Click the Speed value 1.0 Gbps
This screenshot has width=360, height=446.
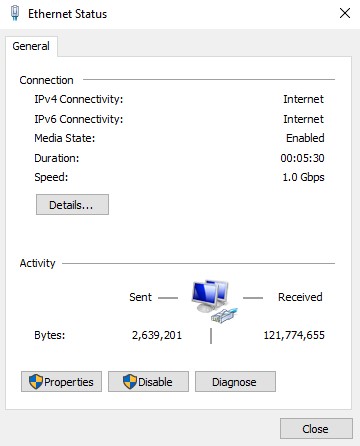[303, 177]
